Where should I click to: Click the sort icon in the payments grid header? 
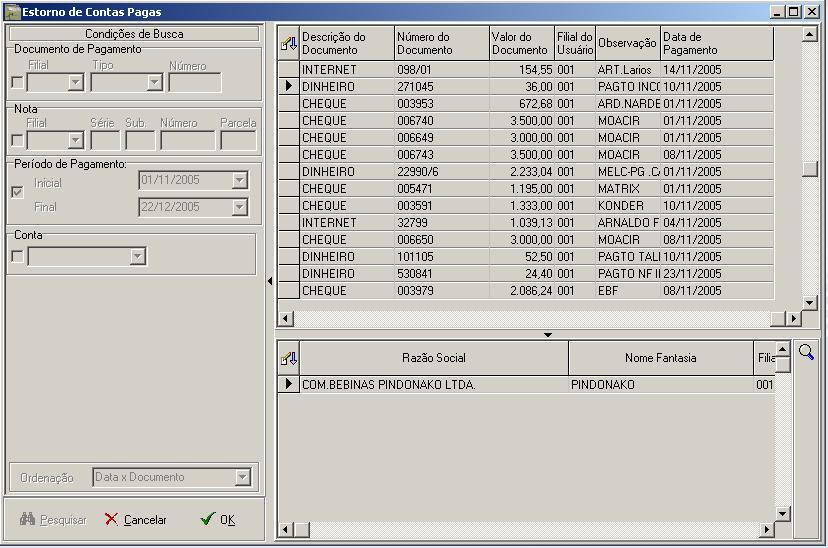tap(289, 43)
